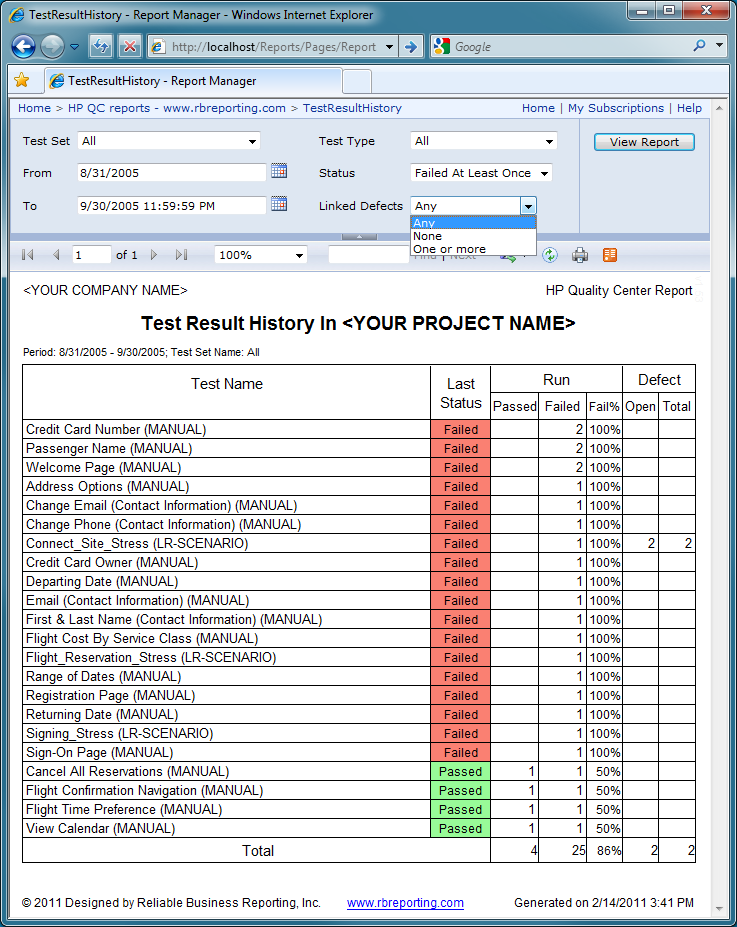Select One or more option

point(473,249)
